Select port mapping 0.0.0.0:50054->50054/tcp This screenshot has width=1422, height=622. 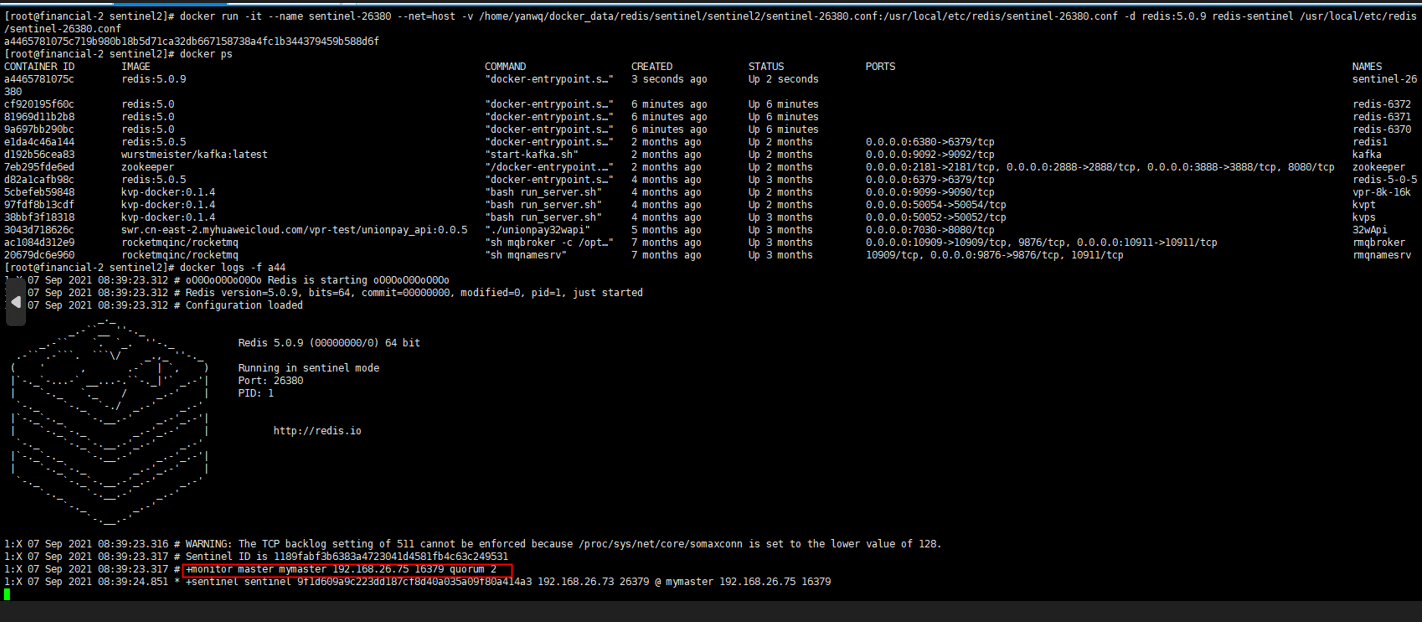click(936, 205)
